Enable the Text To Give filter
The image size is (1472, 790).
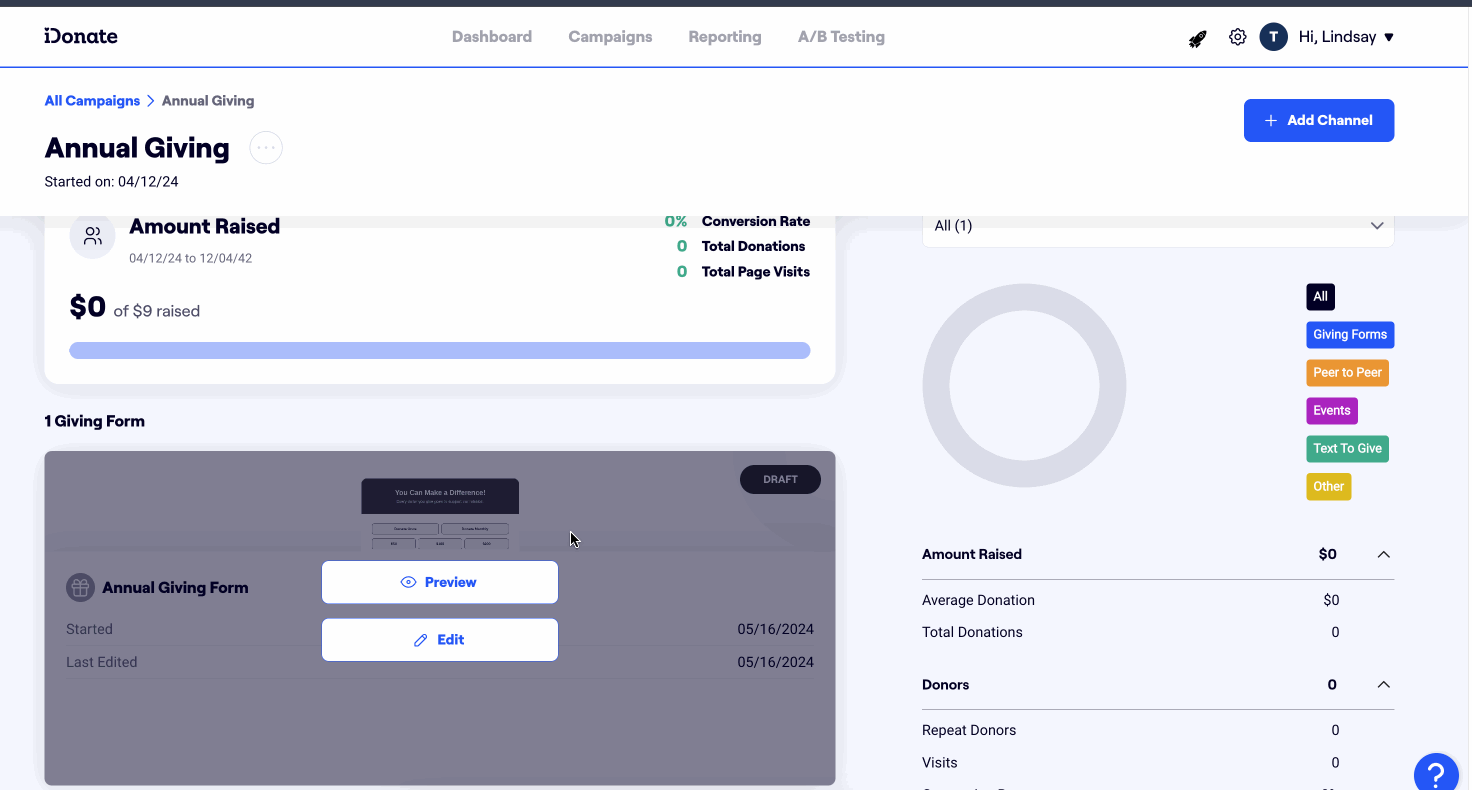(1347, 448)
